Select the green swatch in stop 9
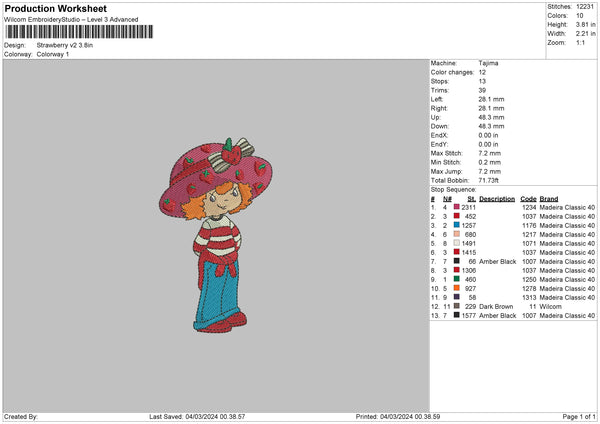 tap(456, 279)
